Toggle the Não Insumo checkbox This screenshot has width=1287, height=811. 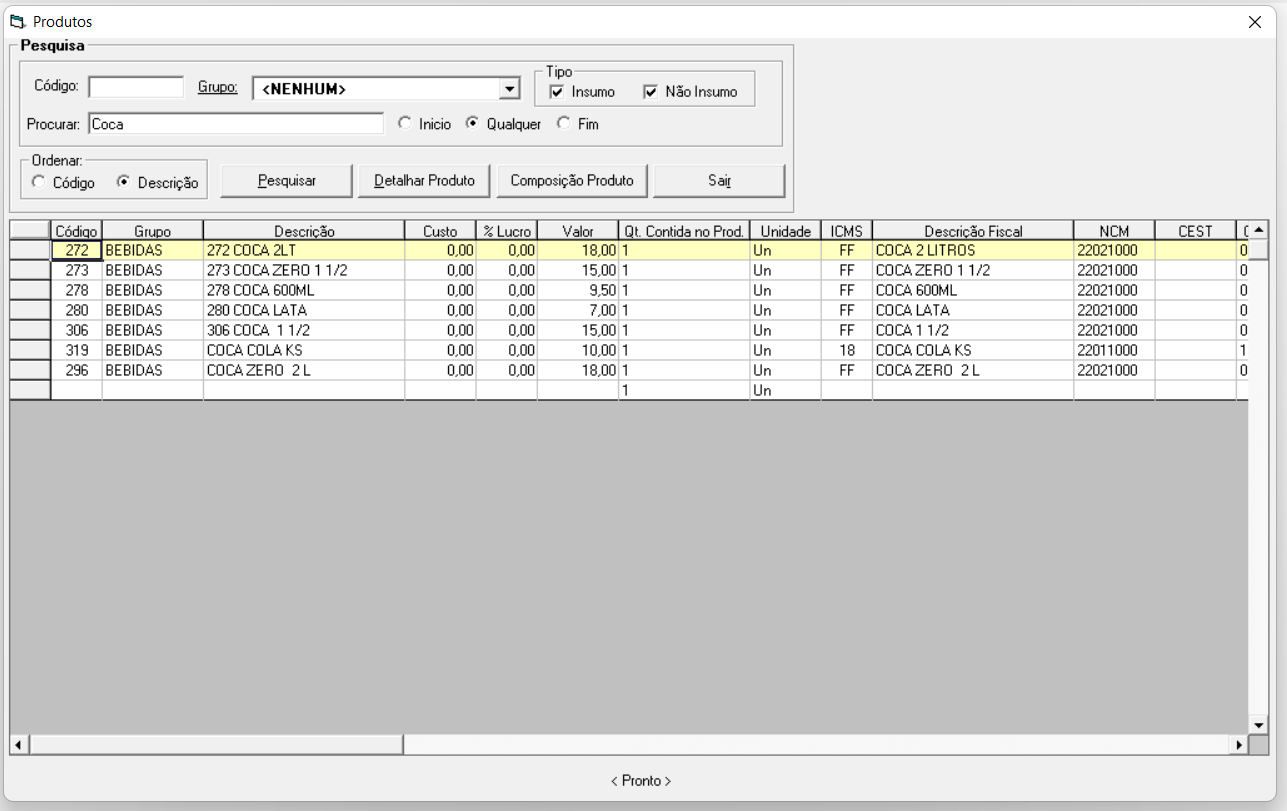651,92
